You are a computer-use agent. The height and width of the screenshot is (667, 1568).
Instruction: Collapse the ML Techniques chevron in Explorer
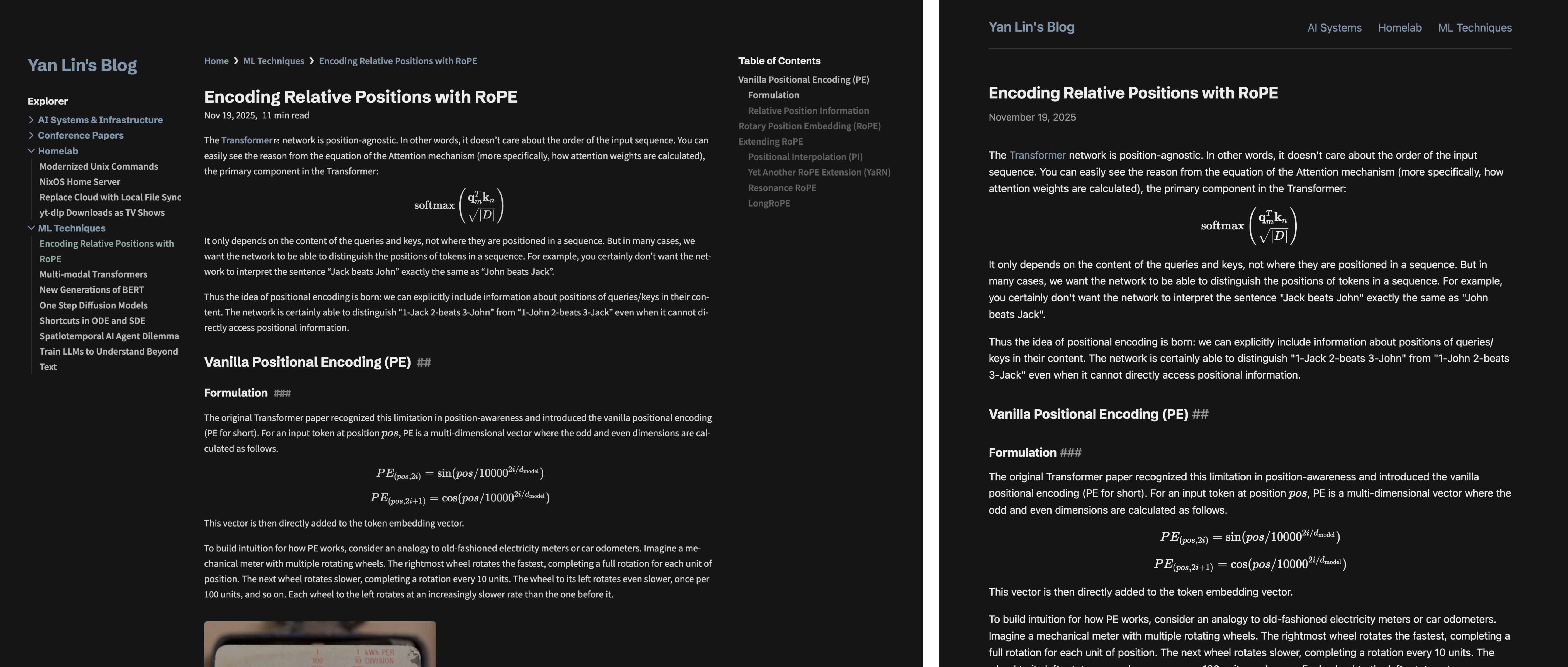pos(31,228)
